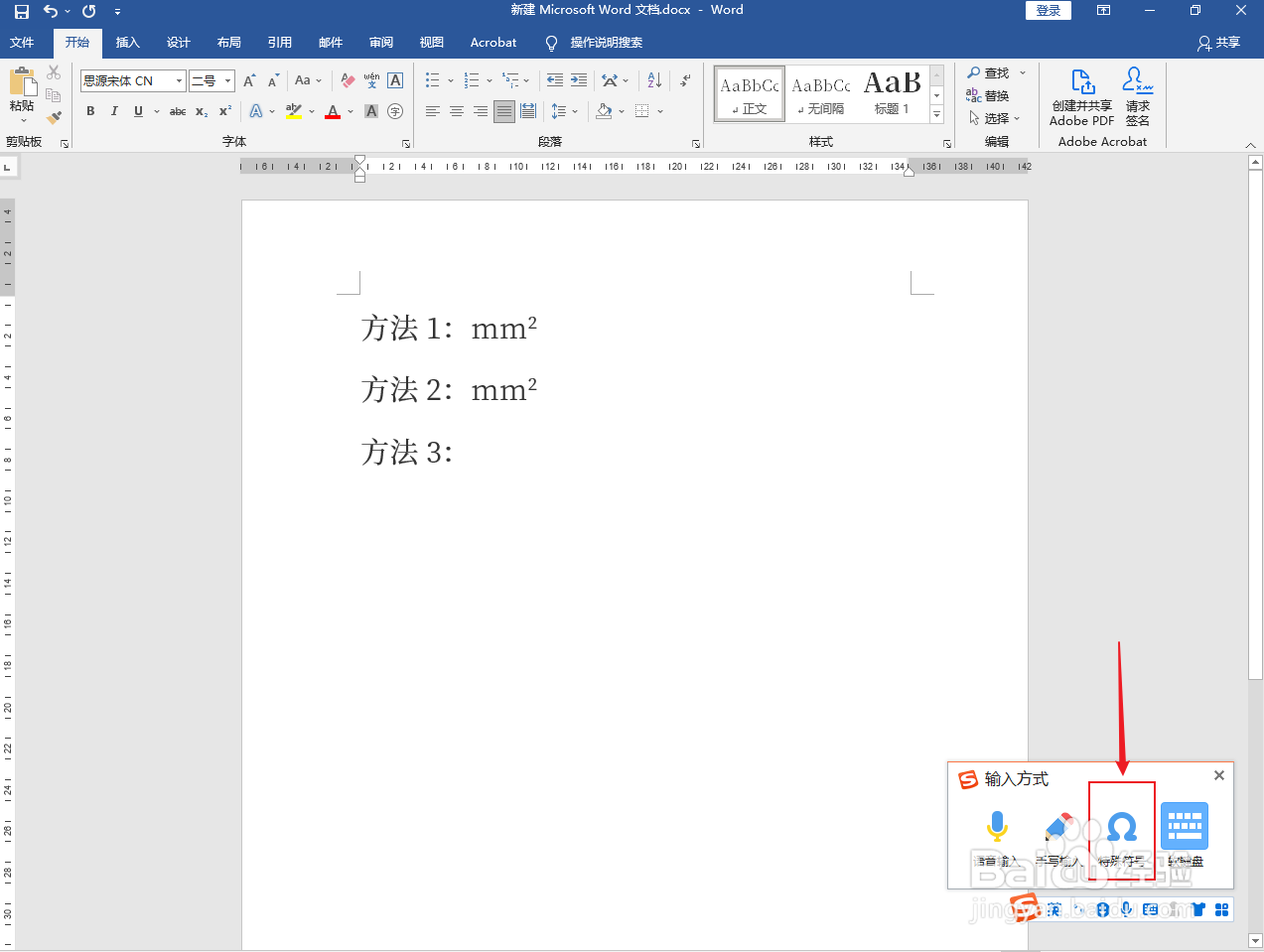The width and height of the screenshot is (1264, 952).
Task: Toggle bold formatting with the B icon
Action: click(x=90, y=111)
